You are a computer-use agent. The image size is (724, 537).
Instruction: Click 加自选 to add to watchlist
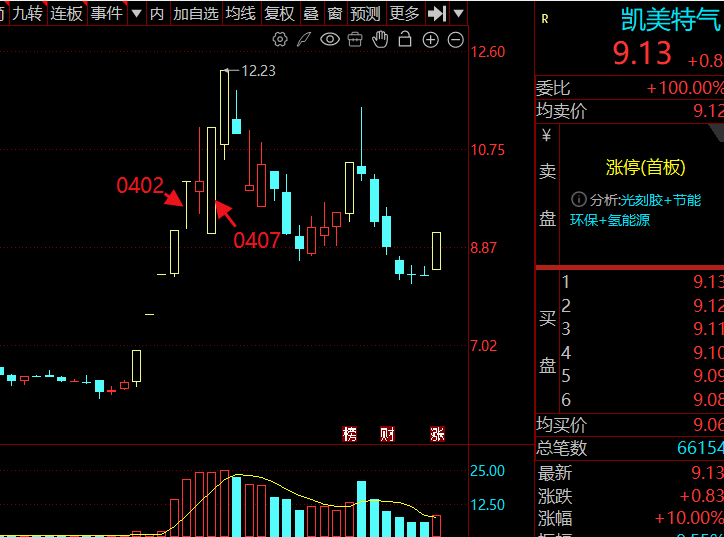pyautogui.click(x=196, y=13)
